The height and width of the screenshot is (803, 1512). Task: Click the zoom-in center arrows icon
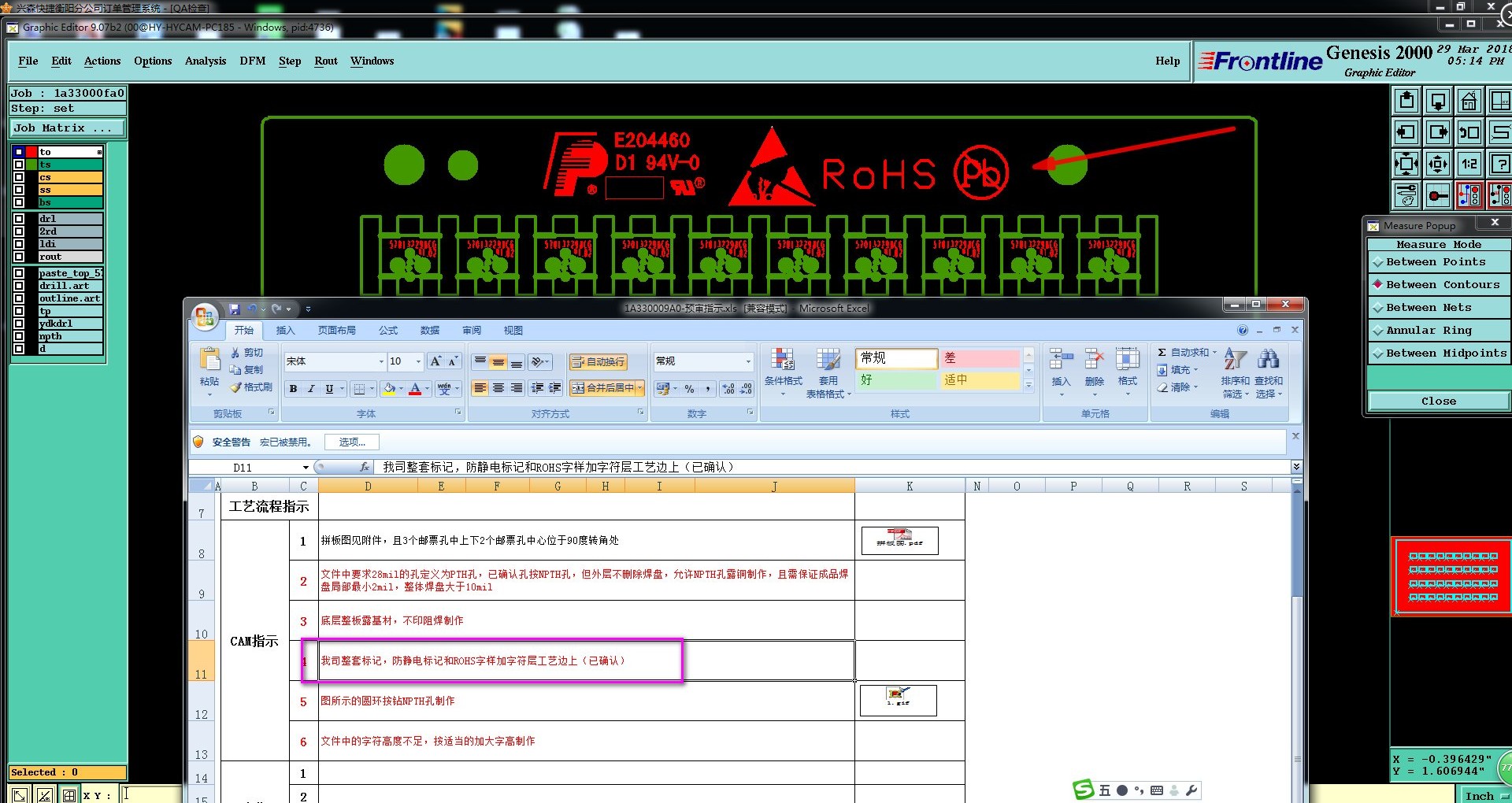1438,164
